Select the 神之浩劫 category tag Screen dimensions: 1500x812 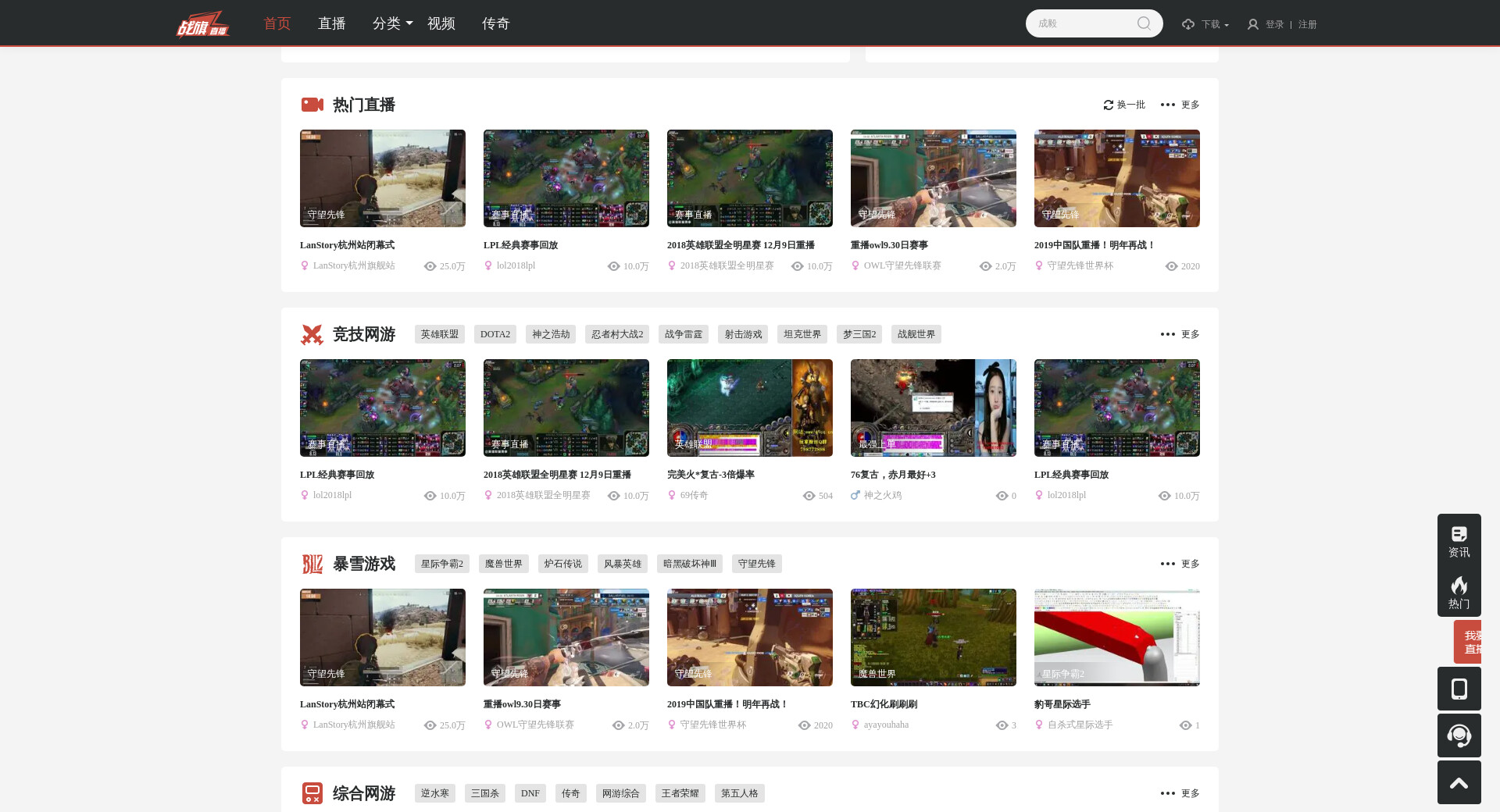pos(551,334)
